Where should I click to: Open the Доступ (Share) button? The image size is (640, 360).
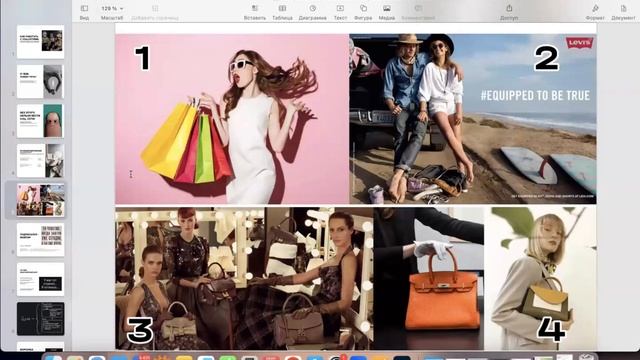[x=509, y=12]
